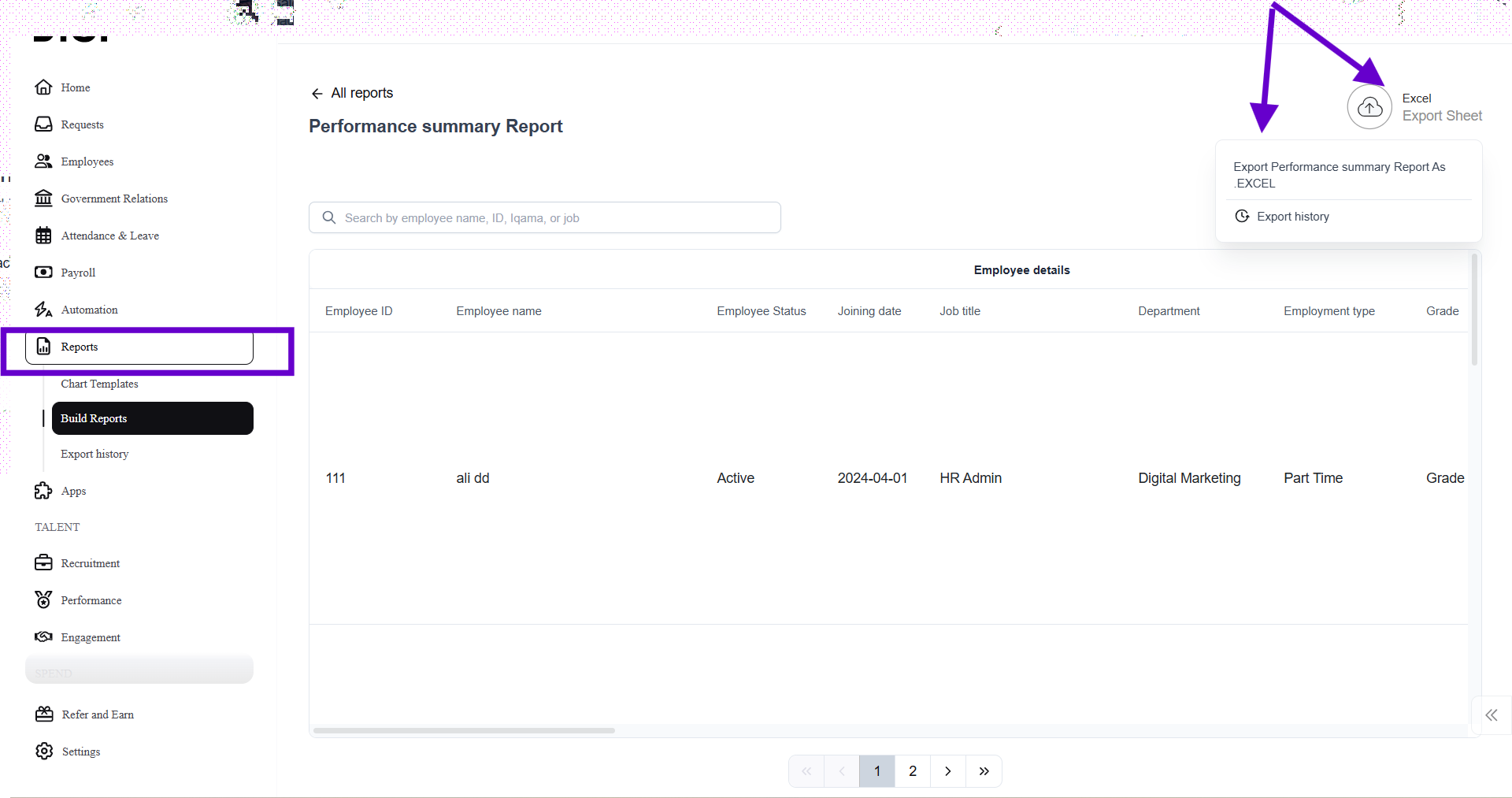This screenshot has height=798, width=1512.
Task: Jump to last page of results
Action: point(984,771)
